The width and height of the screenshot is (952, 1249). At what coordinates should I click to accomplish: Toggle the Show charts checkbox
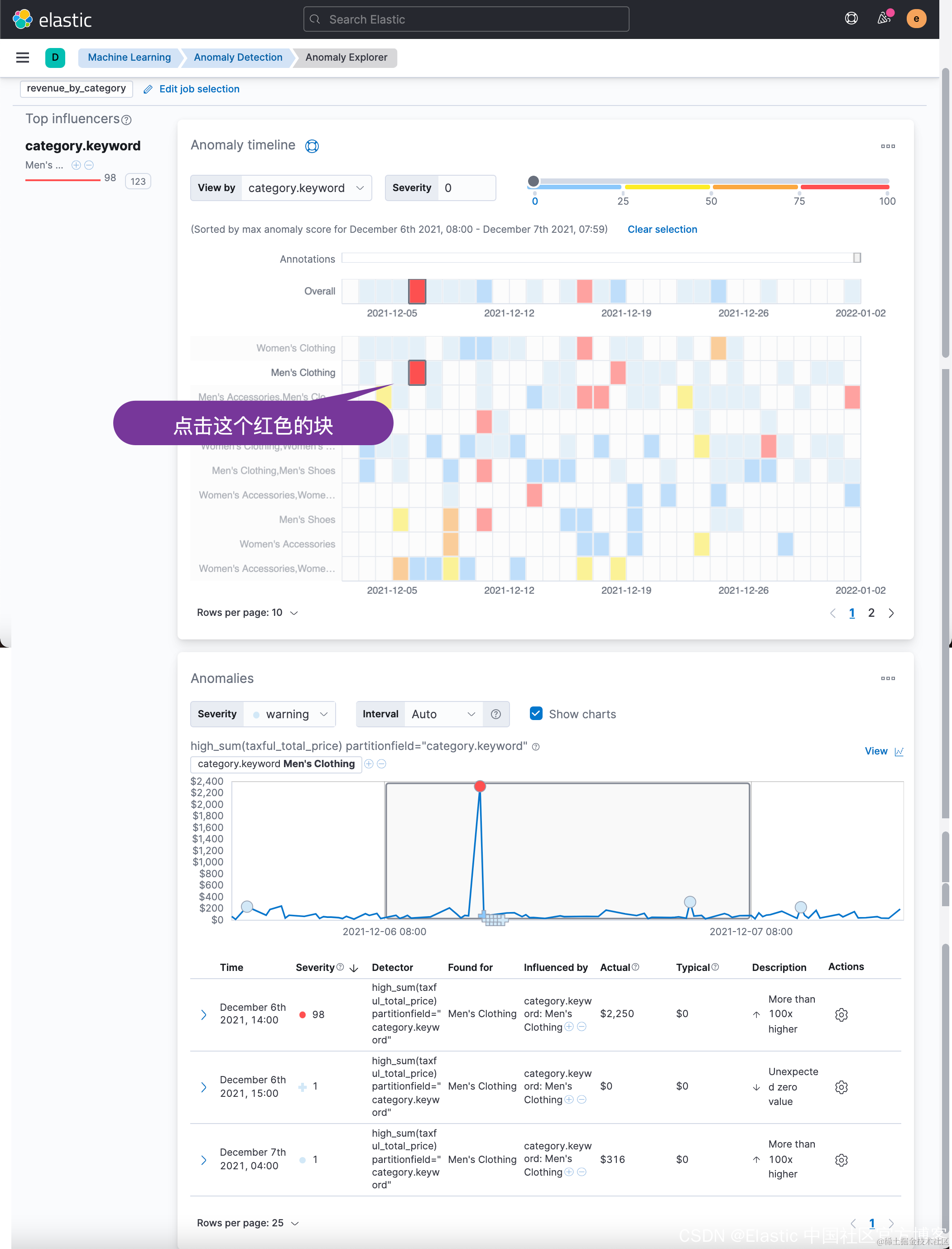[536, 713]
